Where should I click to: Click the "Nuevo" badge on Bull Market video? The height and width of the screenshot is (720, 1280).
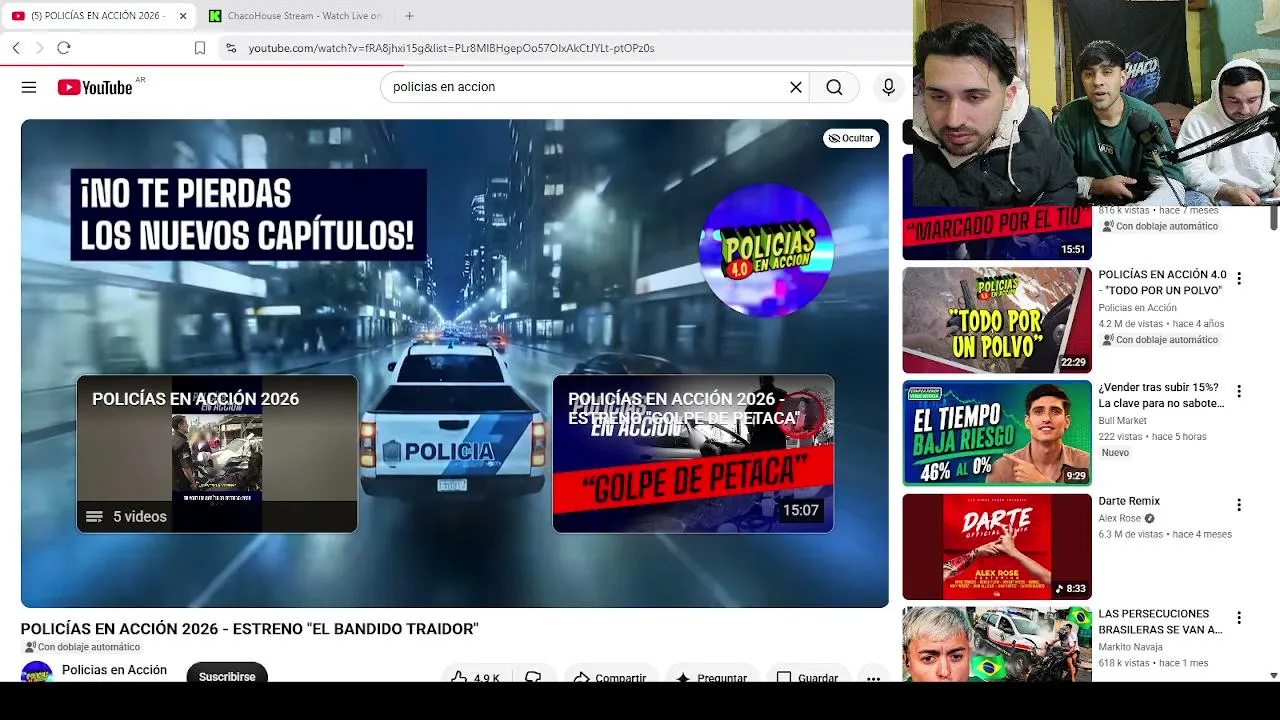(1115, 453)
